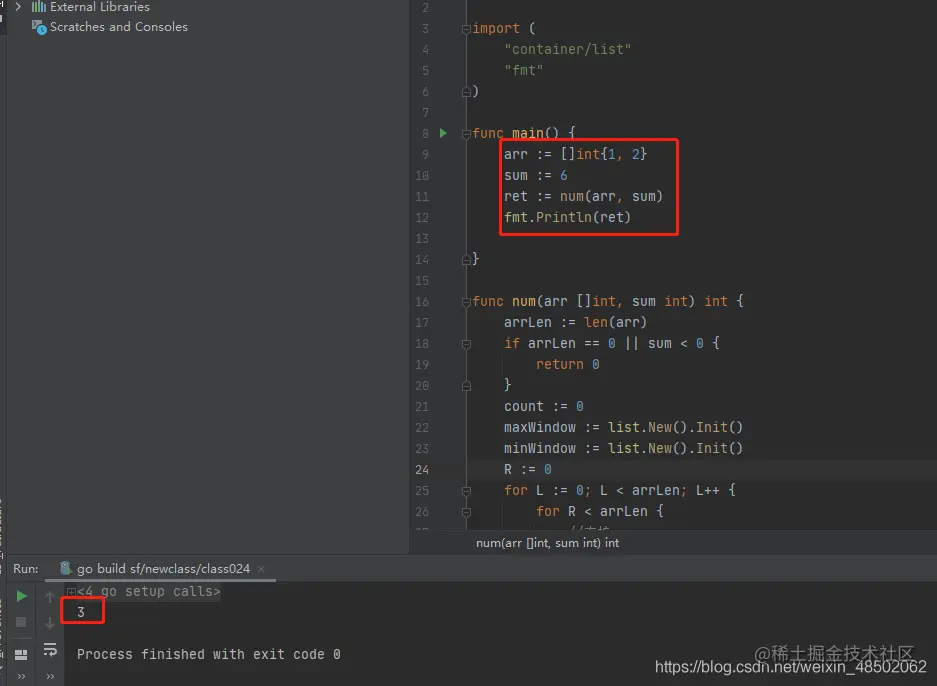The height and width of the screenshot is (686, 937).
Task: Click the Go gopher icon on Run tab
Action: [66, 568]
